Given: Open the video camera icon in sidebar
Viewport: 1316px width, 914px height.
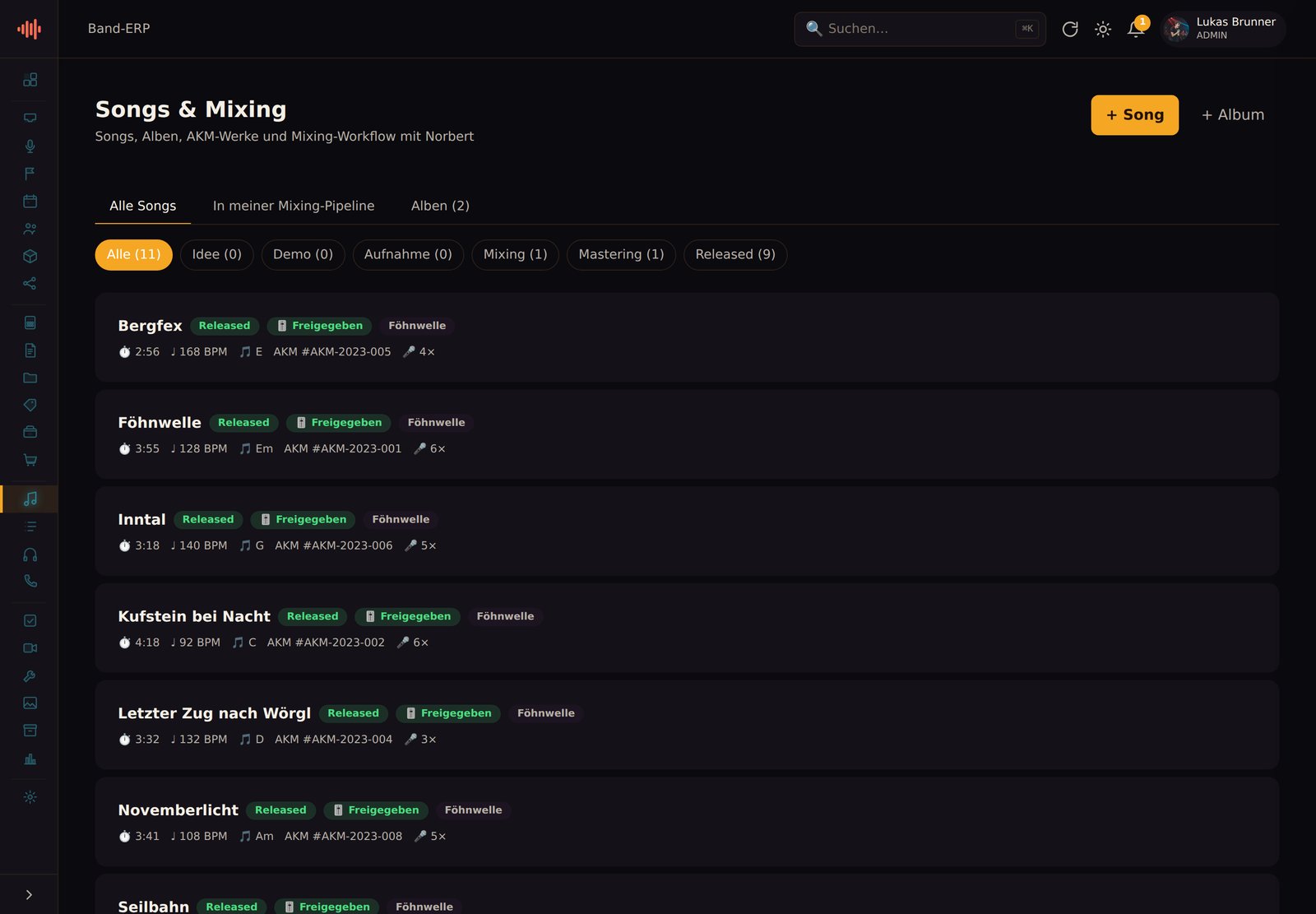Looking at the screenshot, I should pyautogui.click(x=30, y=648).
